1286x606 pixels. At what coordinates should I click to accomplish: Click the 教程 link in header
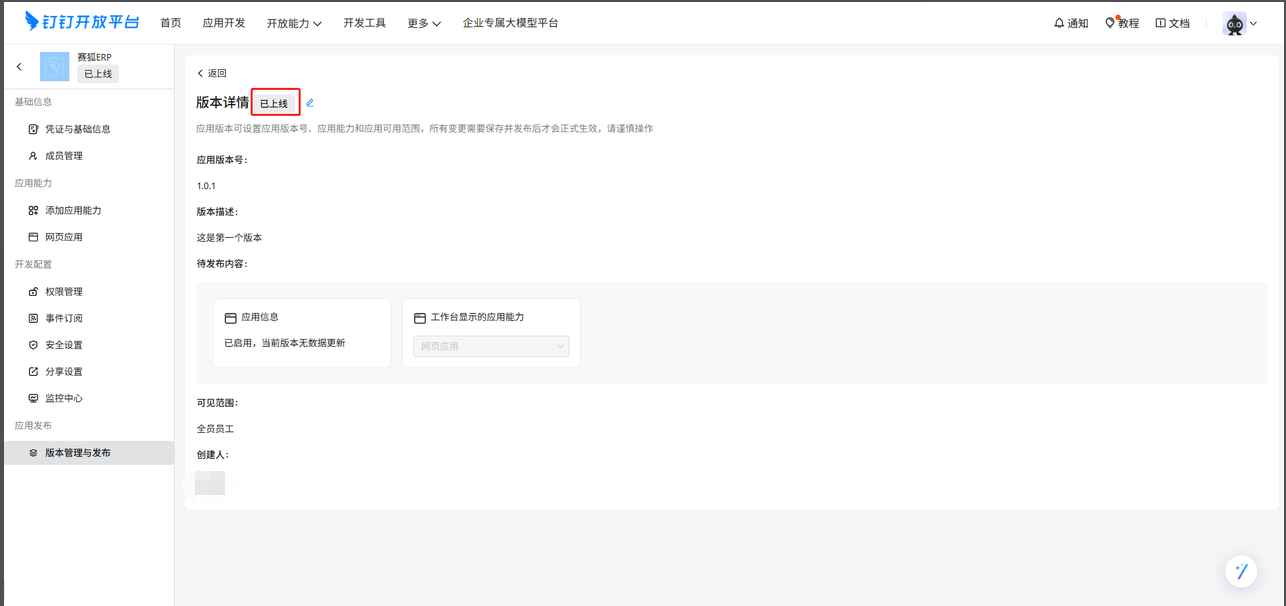(1129, 23)
